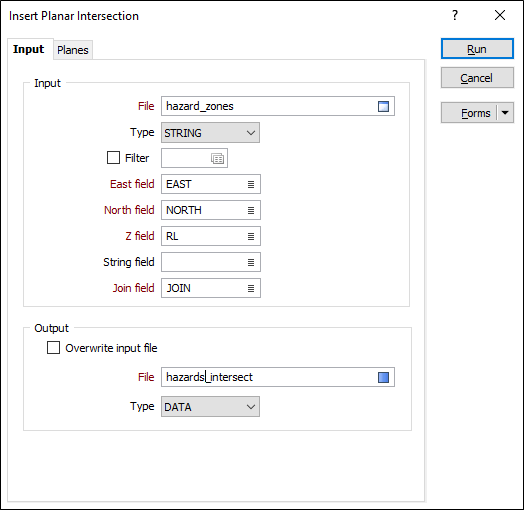524x510 pixels.
Task: Open field list icon for Join field
Action: coord(251,288)
